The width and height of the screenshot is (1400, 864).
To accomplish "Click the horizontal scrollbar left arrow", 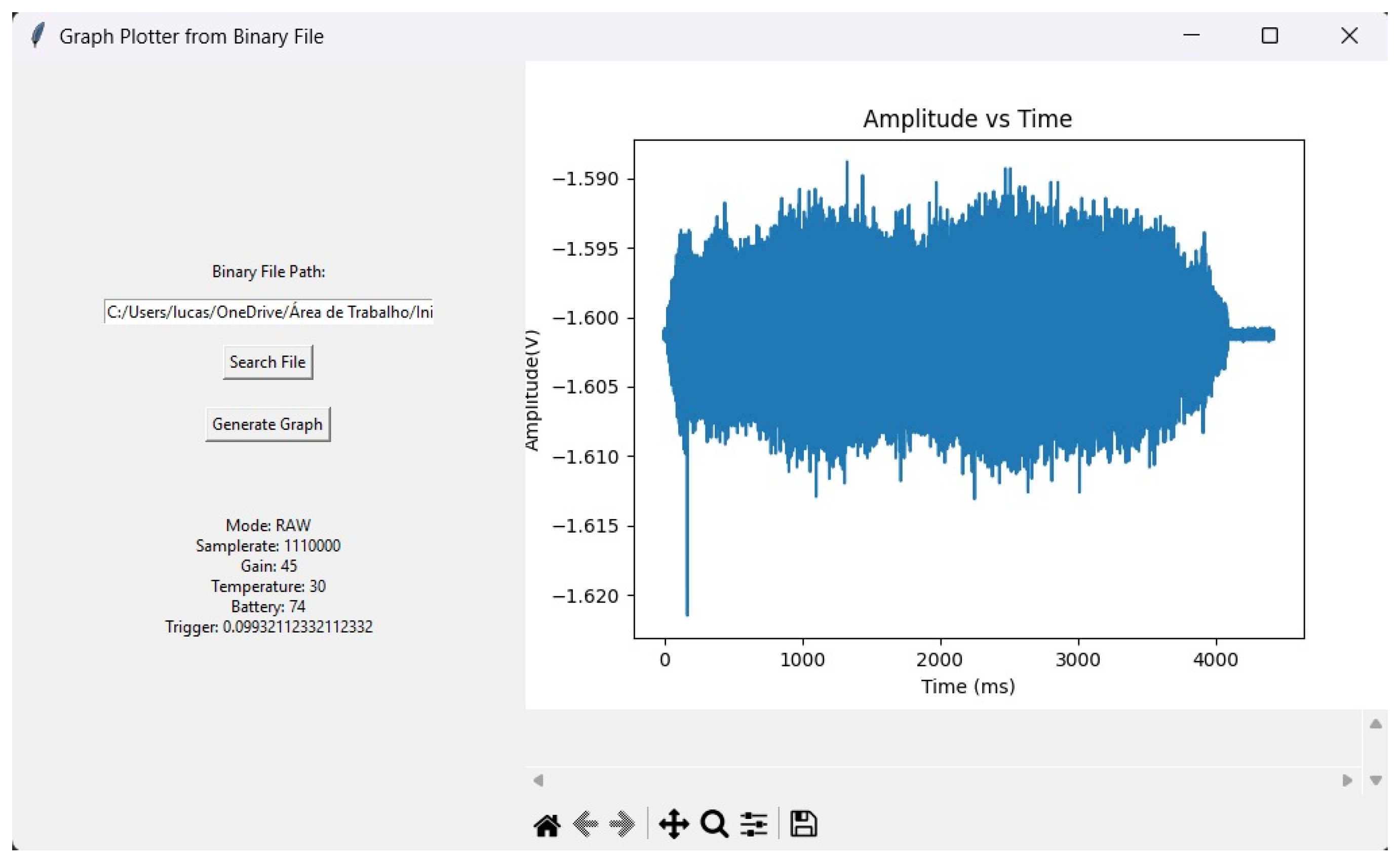I will (538, 780).
